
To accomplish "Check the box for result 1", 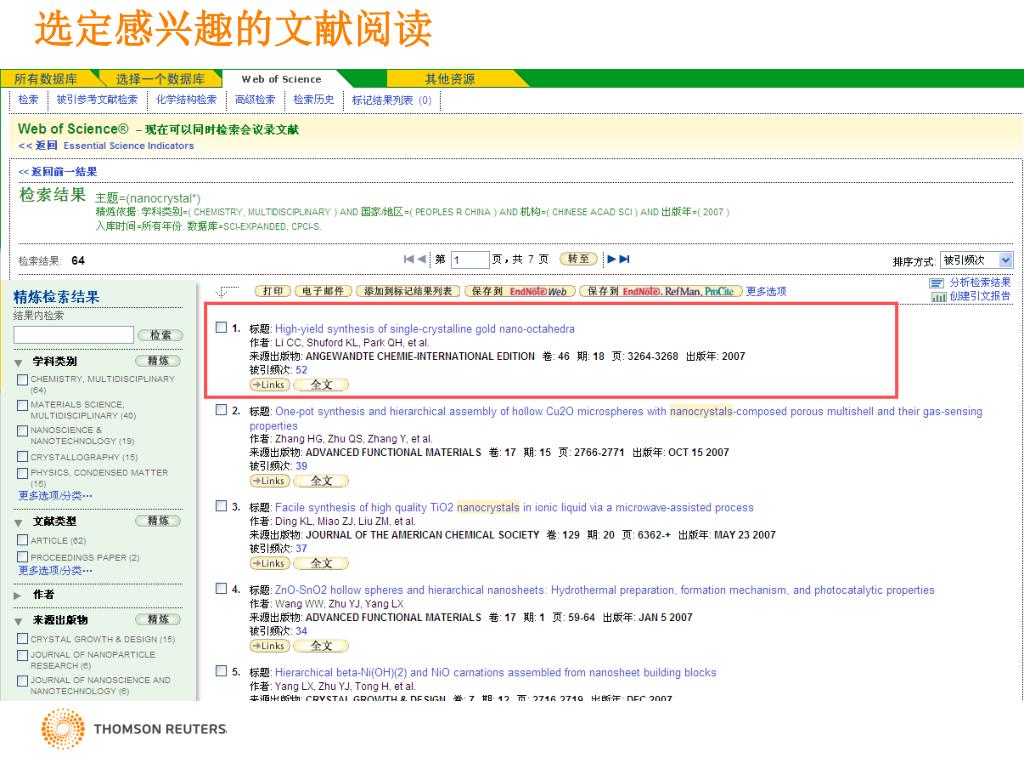I will click(x=221, y=327).
